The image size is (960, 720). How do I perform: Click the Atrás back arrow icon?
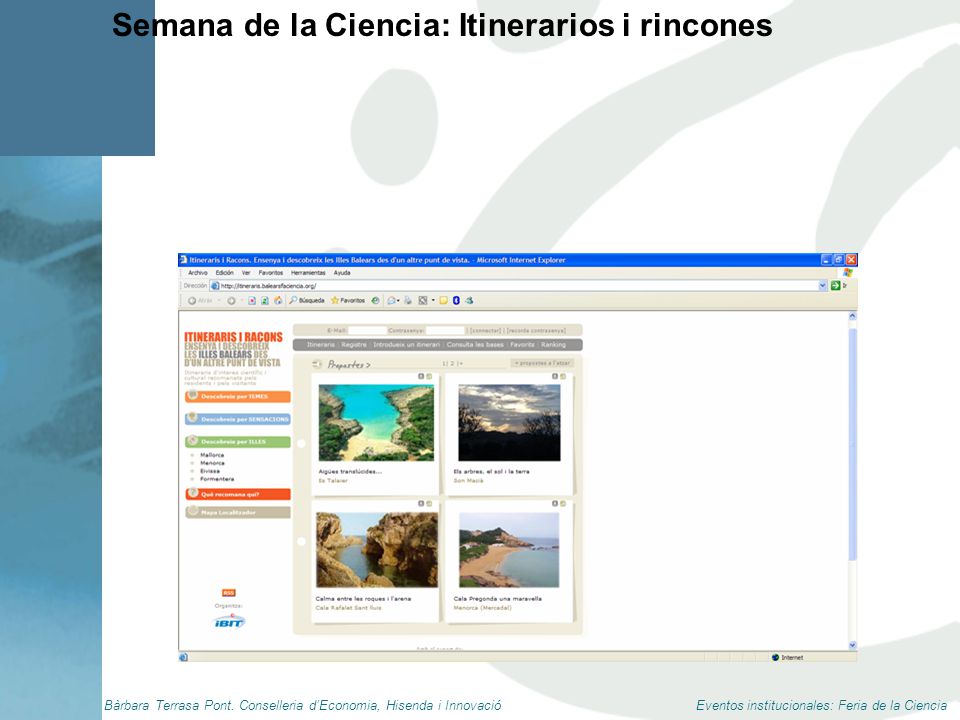tap(192, 301)
